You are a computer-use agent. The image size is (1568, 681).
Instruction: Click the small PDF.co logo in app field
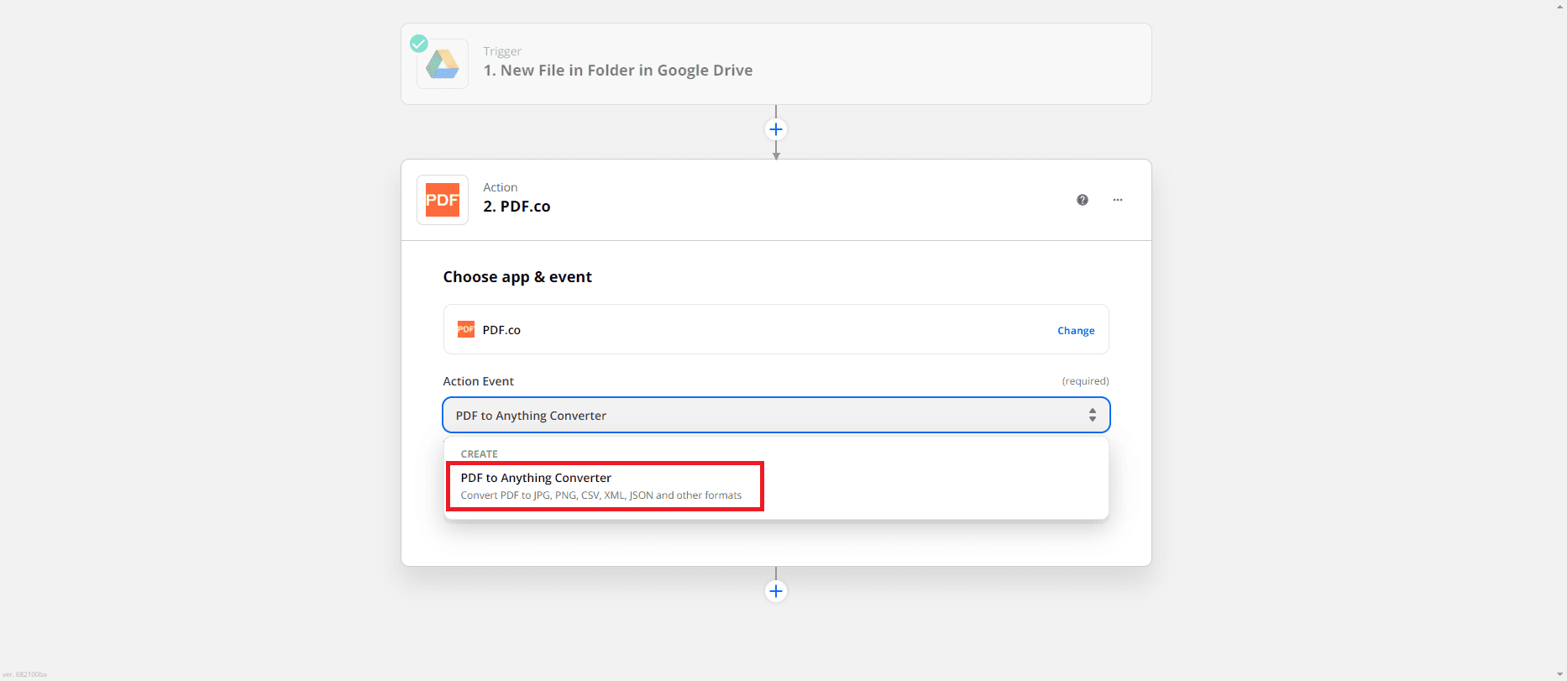(466, 329)
